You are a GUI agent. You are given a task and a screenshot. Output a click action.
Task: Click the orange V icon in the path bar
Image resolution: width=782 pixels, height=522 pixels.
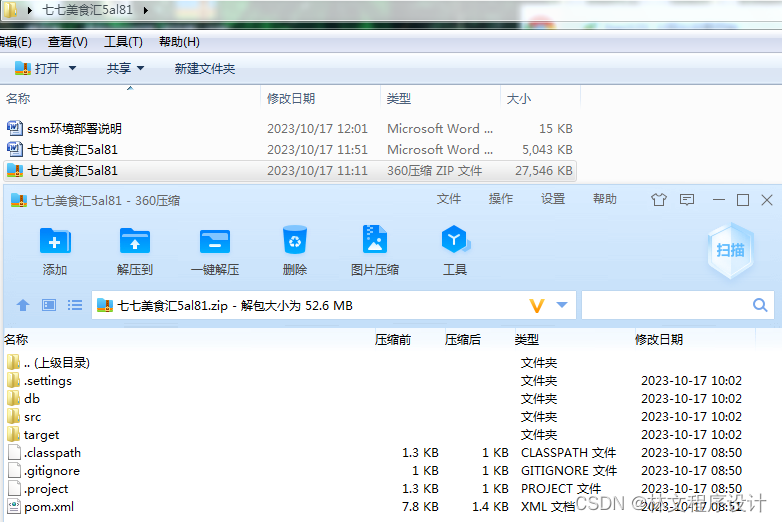pyautogui.click(x=537, y=306)
